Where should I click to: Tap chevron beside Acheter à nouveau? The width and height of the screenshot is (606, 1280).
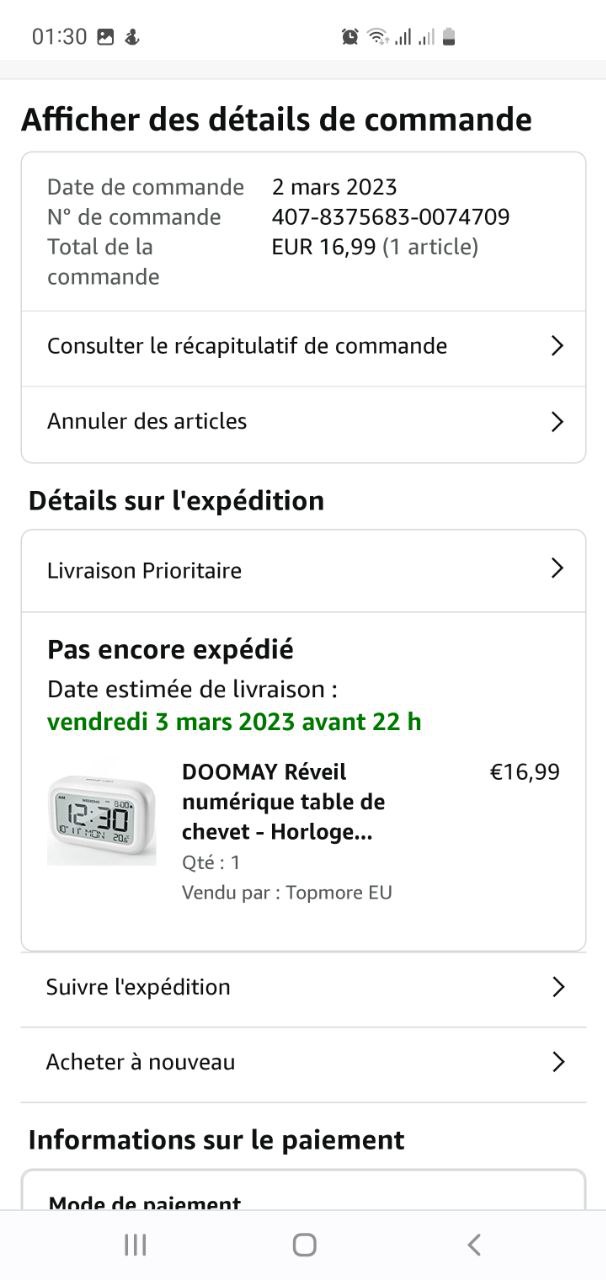(x=558, y=1062)
